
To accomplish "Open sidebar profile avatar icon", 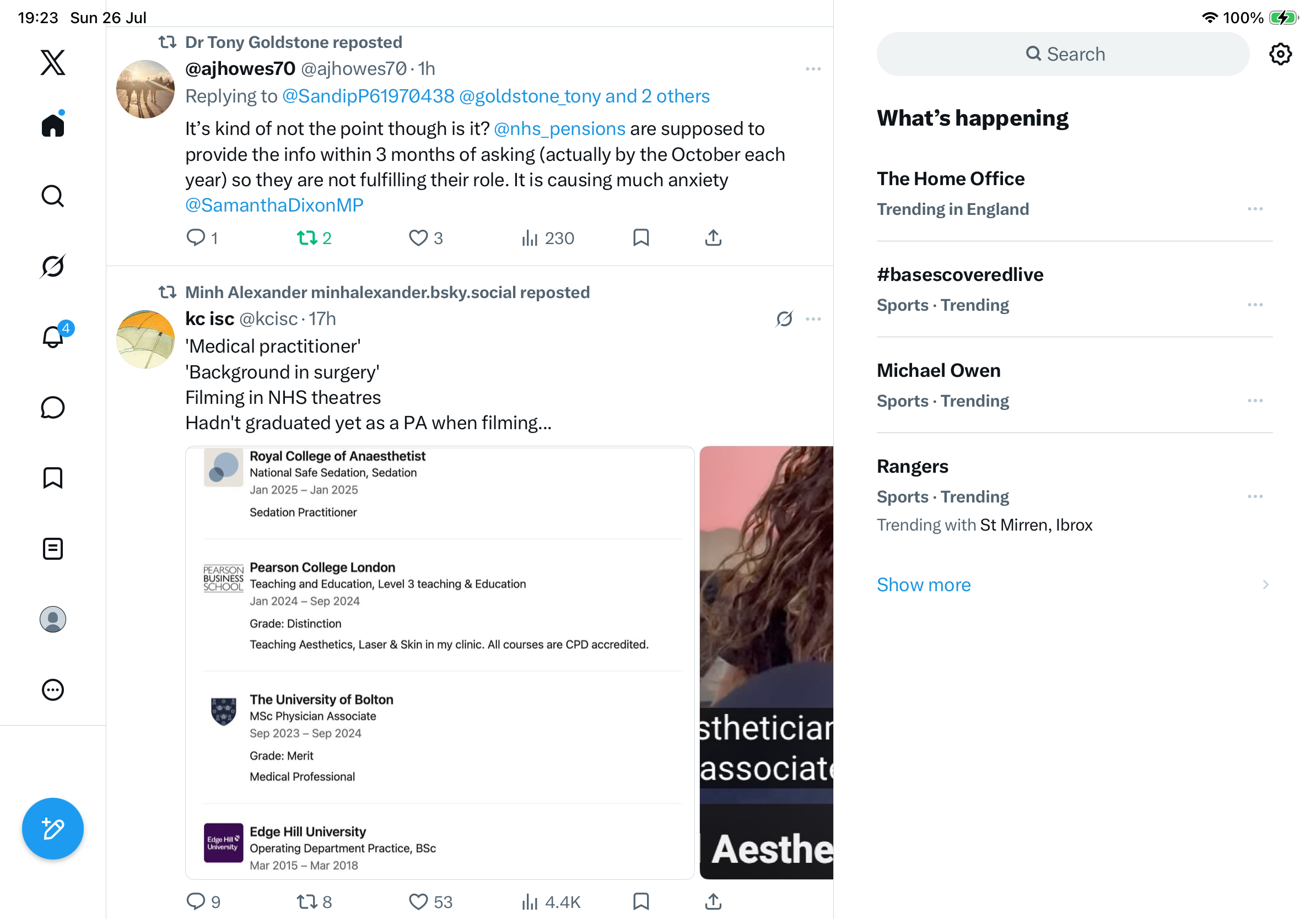I will pos(53,619).
